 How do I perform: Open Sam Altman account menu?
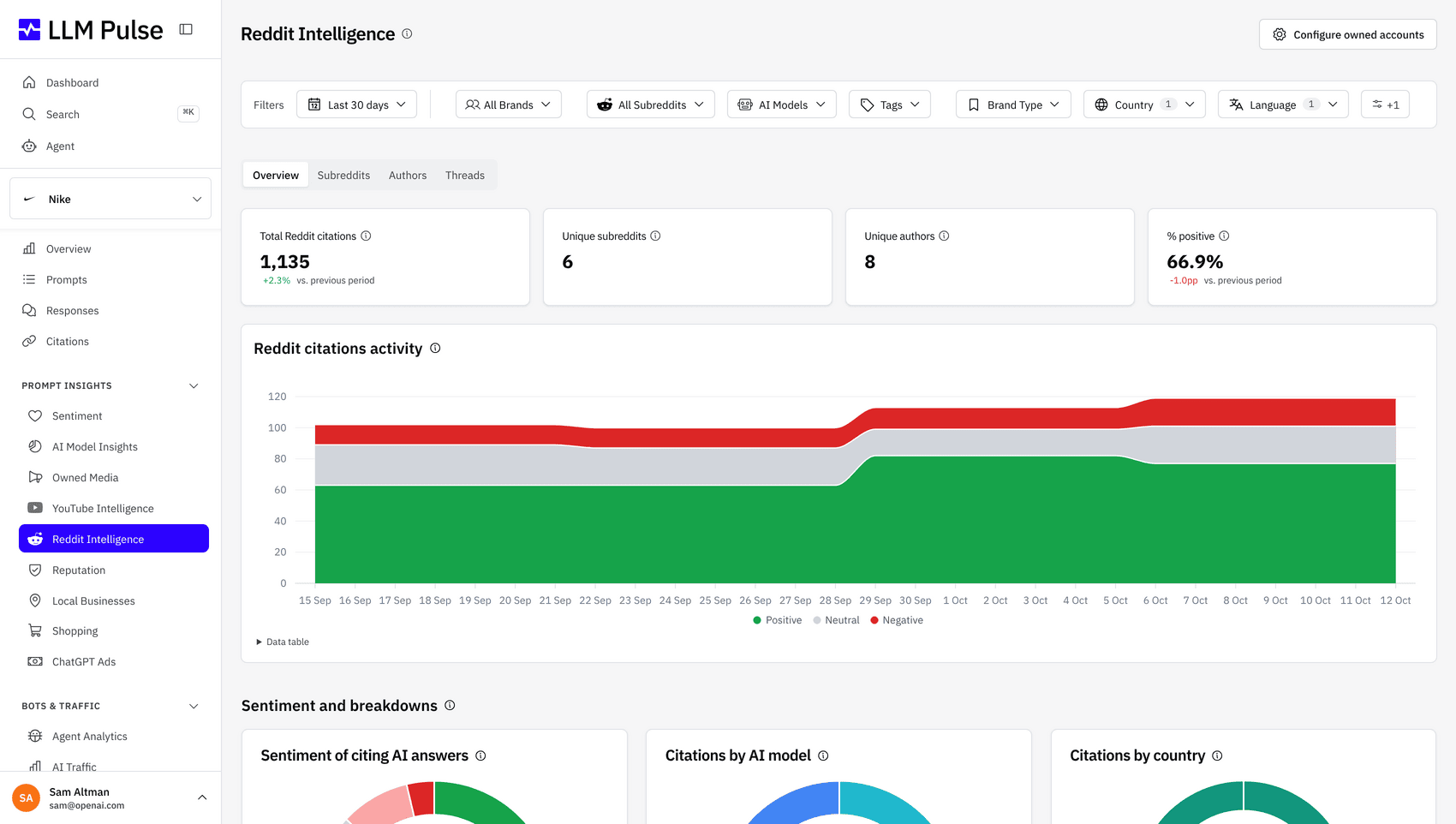[110, 797]
